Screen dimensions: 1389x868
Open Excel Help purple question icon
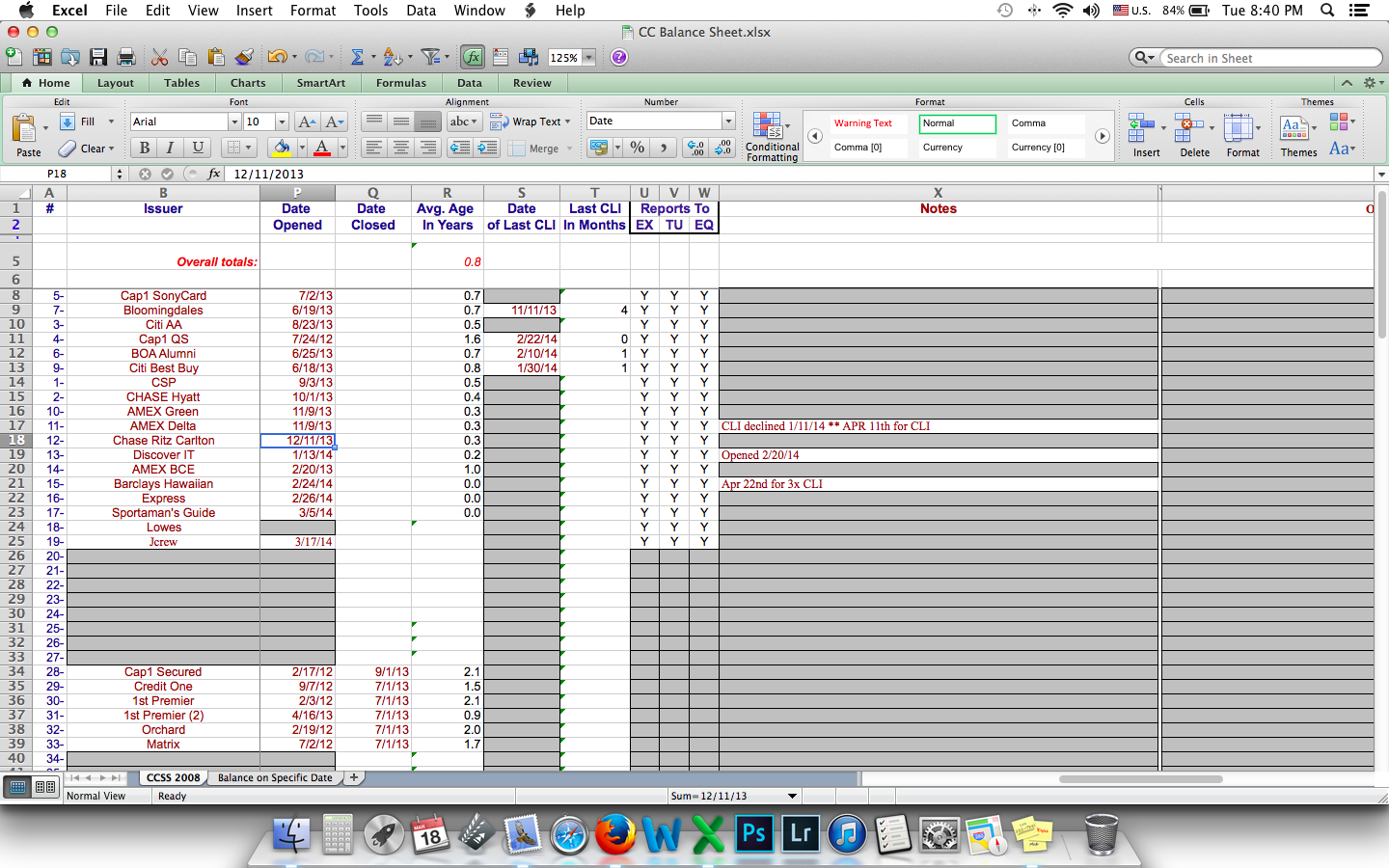[619, 57]
